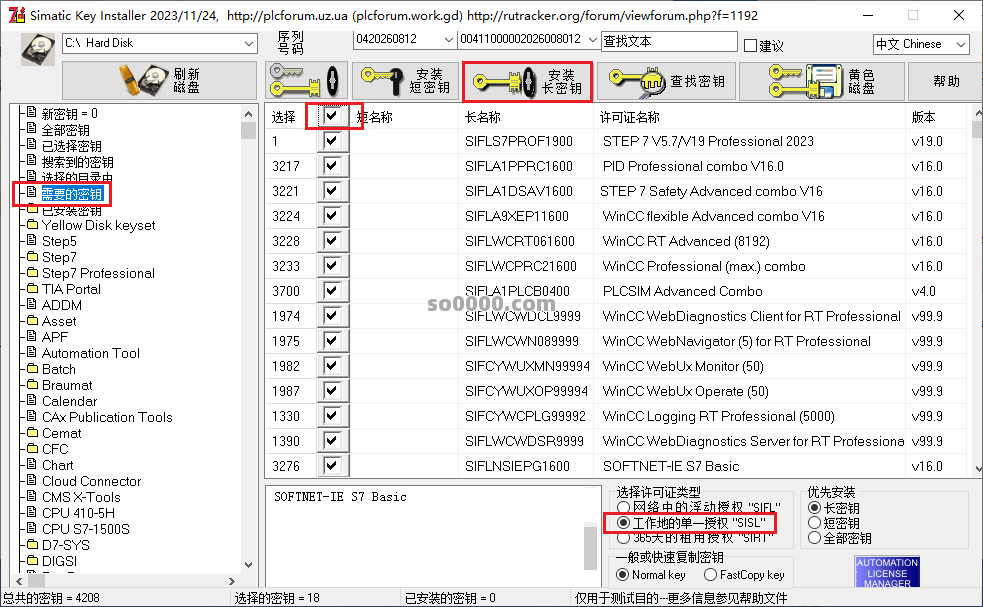Viewport: 983px width, 607px height.
Task: Uncheck the checkbox for row 1974
Action: click(332, 316)
